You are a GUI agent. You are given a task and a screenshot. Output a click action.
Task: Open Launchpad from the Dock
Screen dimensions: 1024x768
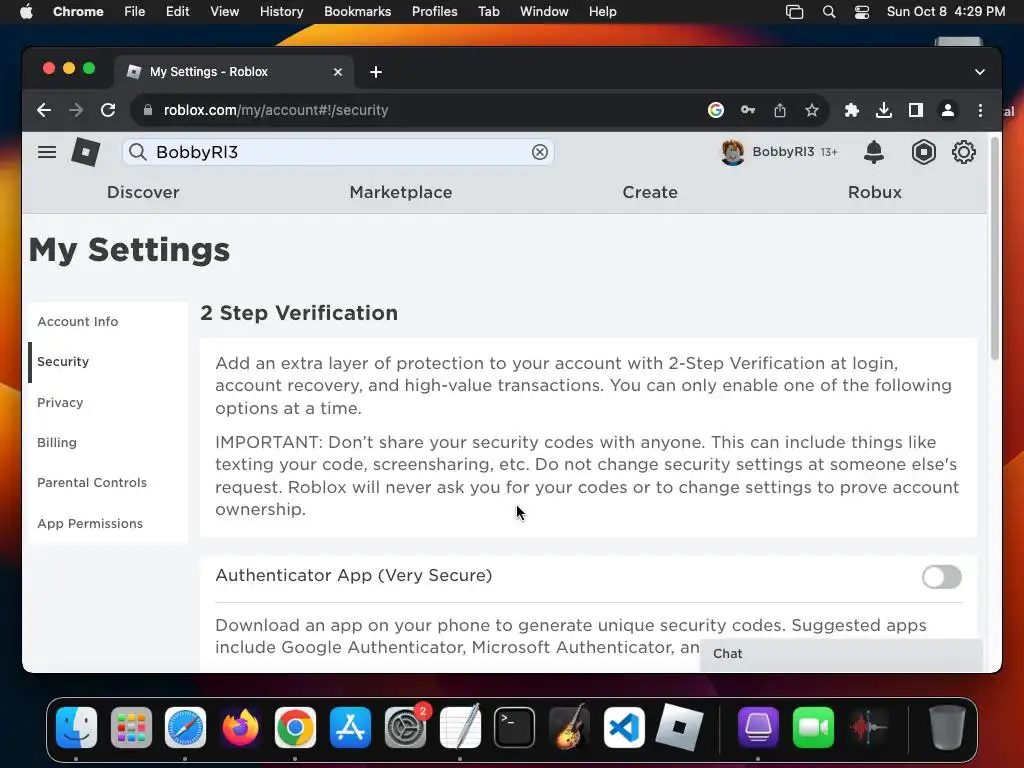pyautogui.click(x=131, y=727)
